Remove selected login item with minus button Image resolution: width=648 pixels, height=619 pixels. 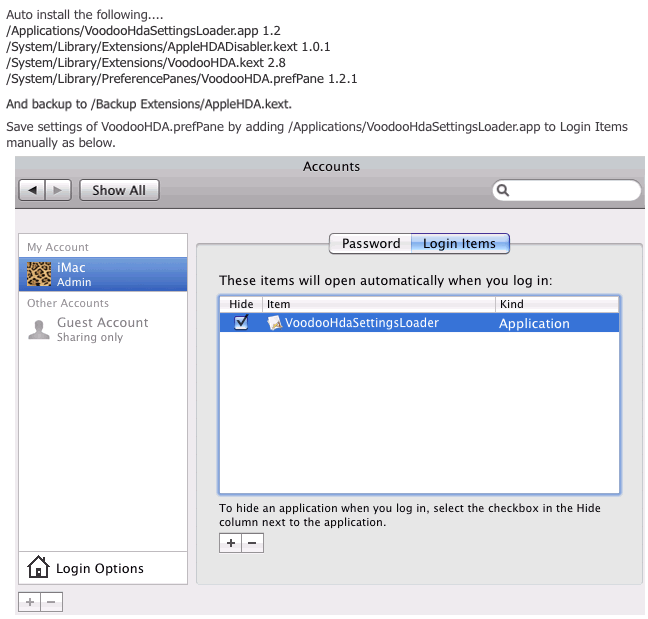pos(253,543)
